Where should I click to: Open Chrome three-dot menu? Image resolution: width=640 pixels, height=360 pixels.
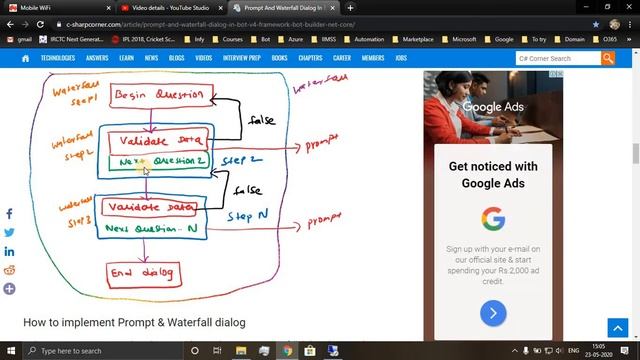pyautogui.click(x=631, y=24)
